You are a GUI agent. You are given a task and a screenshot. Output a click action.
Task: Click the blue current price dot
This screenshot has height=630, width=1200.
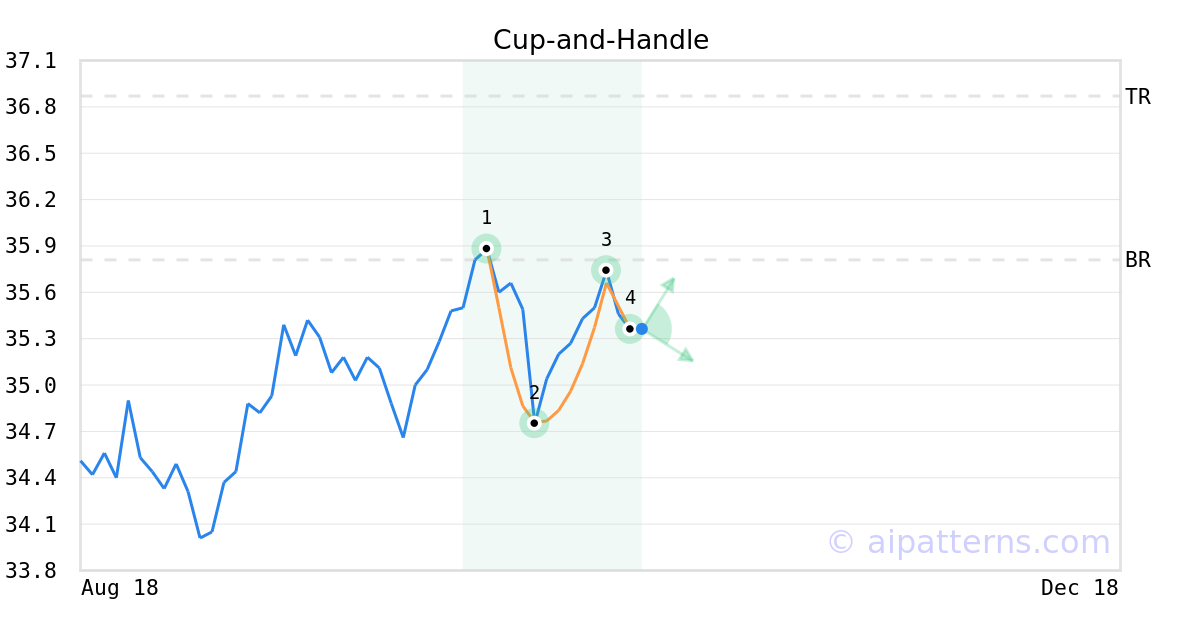(642, 329)
